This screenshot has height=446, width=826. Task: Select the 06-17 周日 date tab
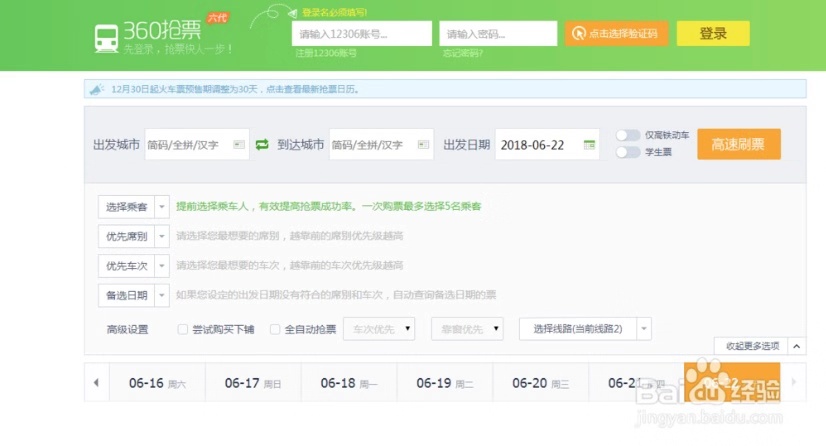[253, 383]
